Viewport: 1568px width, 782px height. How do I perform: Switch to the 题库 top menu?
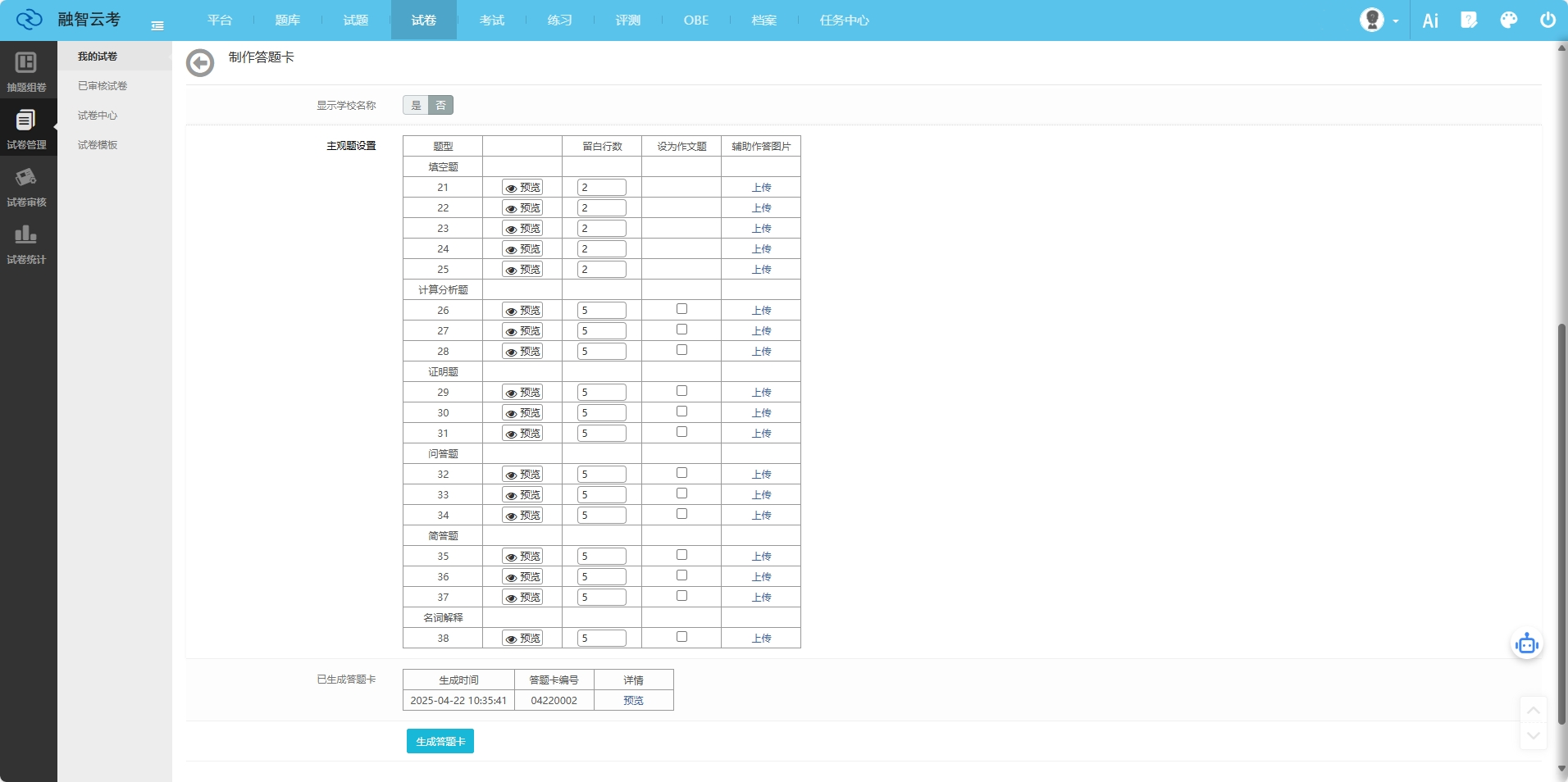tap(287, 20)
